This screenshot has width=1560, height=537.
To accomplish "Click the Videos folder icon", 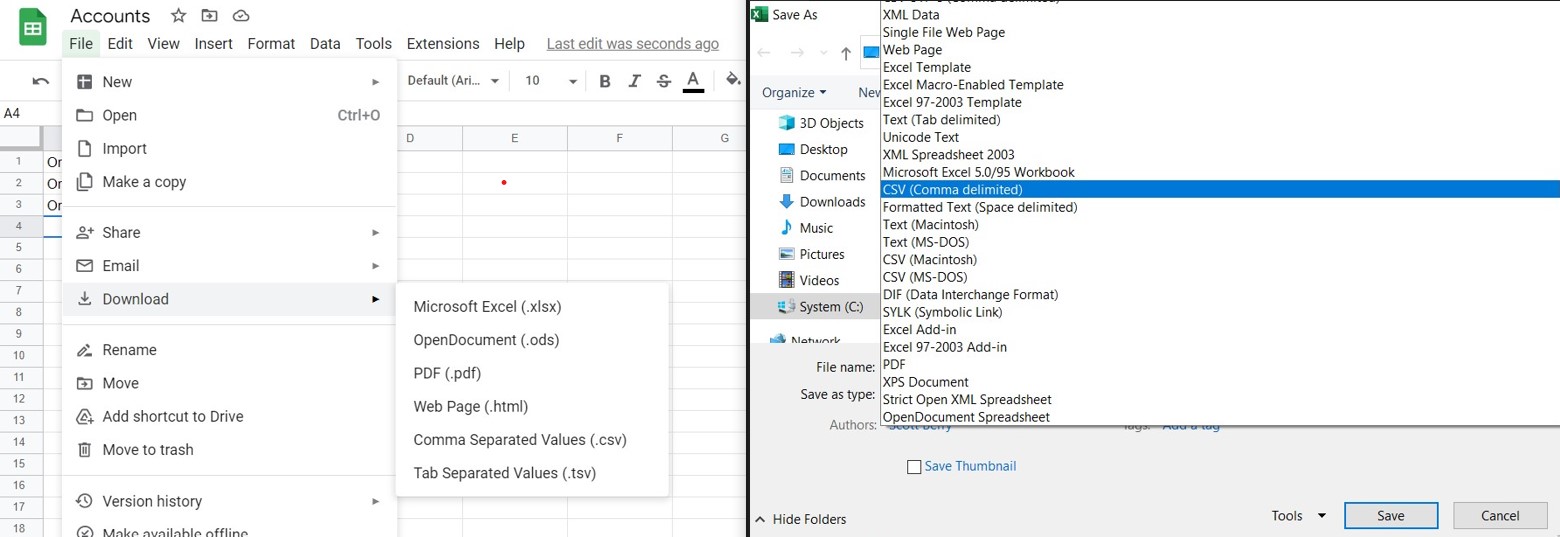I will pyautogui.click(x=786, y=280).
